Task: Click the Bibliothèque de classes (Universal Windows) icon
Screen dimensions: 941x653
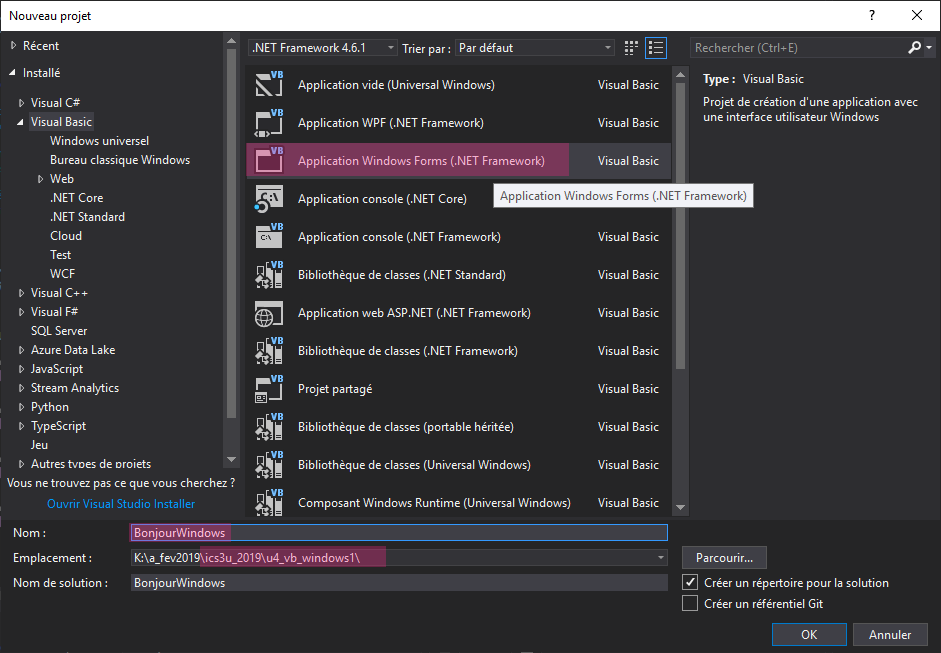Action: pyautogui.click(x=269, y=465)
